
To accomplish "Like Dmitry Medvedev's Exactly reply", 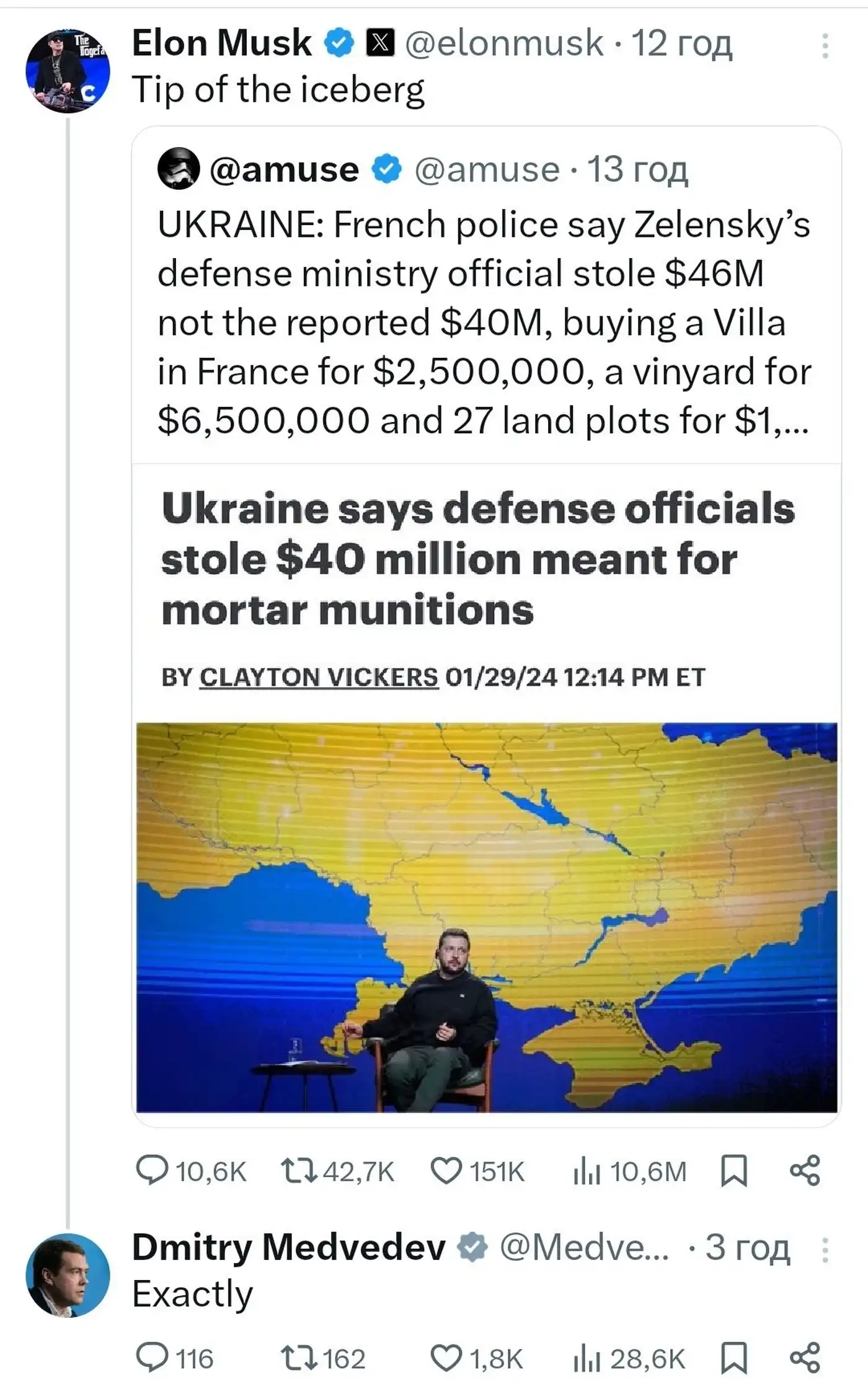I will [x=446, y=1358].
